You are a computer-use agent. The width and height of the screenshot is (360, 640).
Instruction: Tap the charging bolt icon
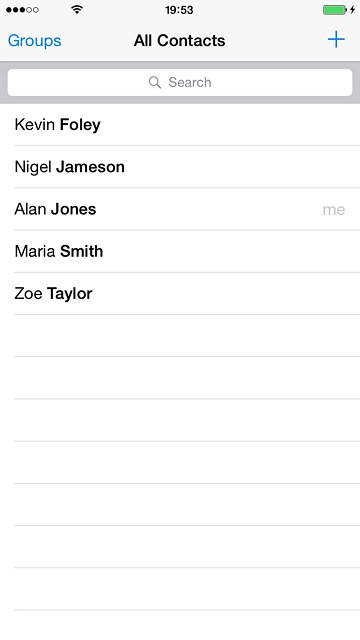point(352,10)
